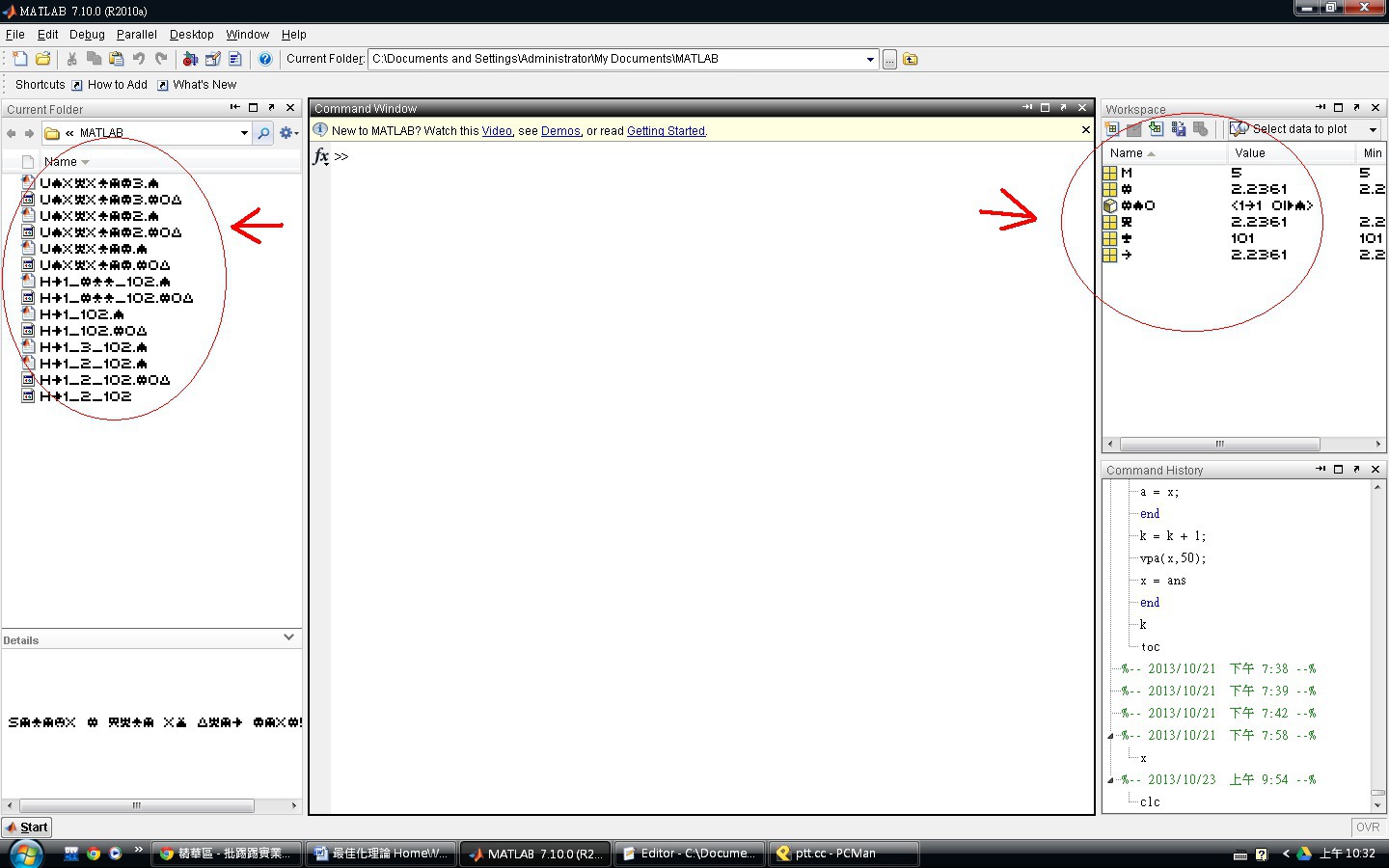Switch to ptt.cc PCMan taskbar window
Viewport: 1389px width, 868px height.
843,854
